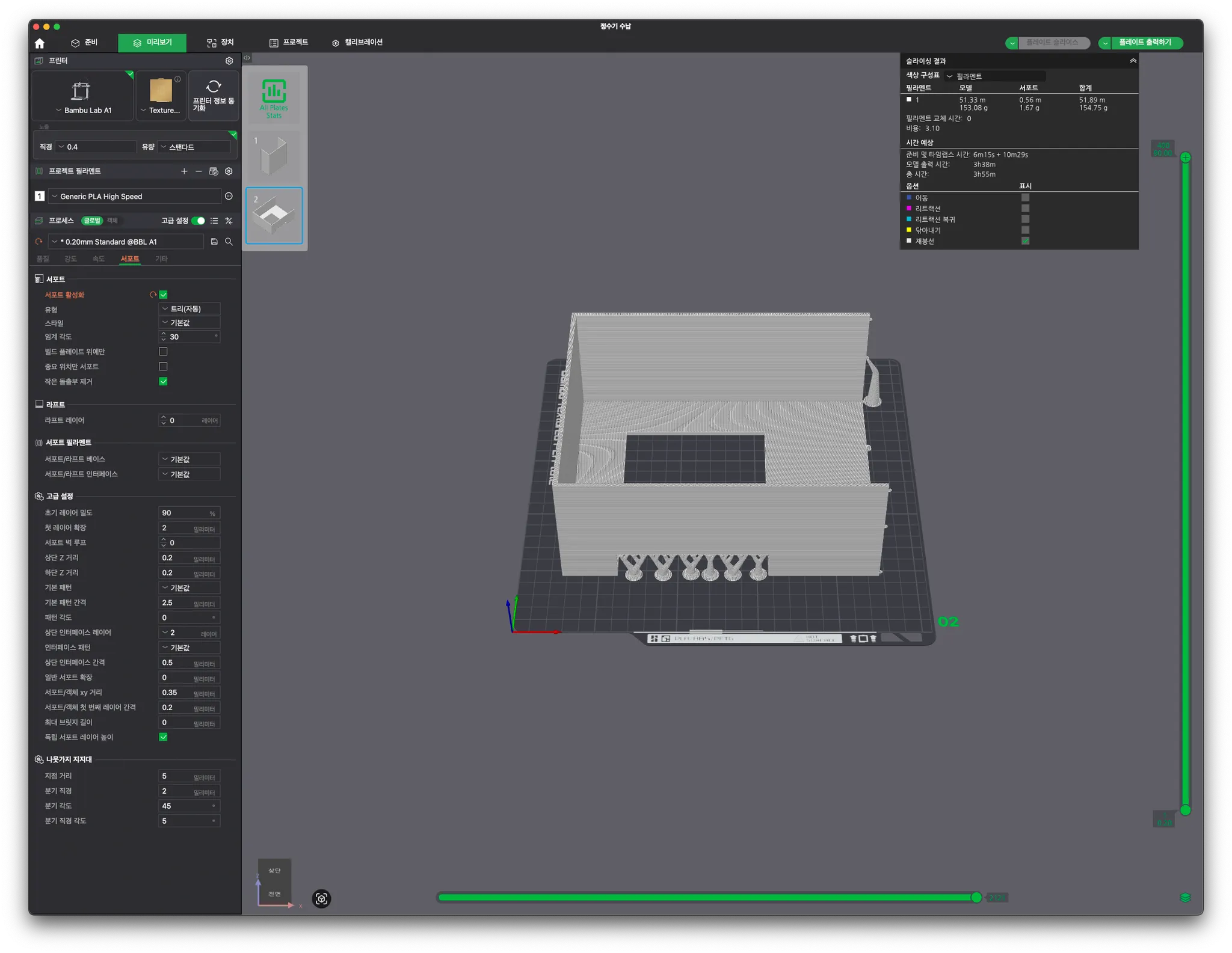Search process settings with the magnifier icon
This screenshot has width=1232, height=953.
(x=229, y=242)
